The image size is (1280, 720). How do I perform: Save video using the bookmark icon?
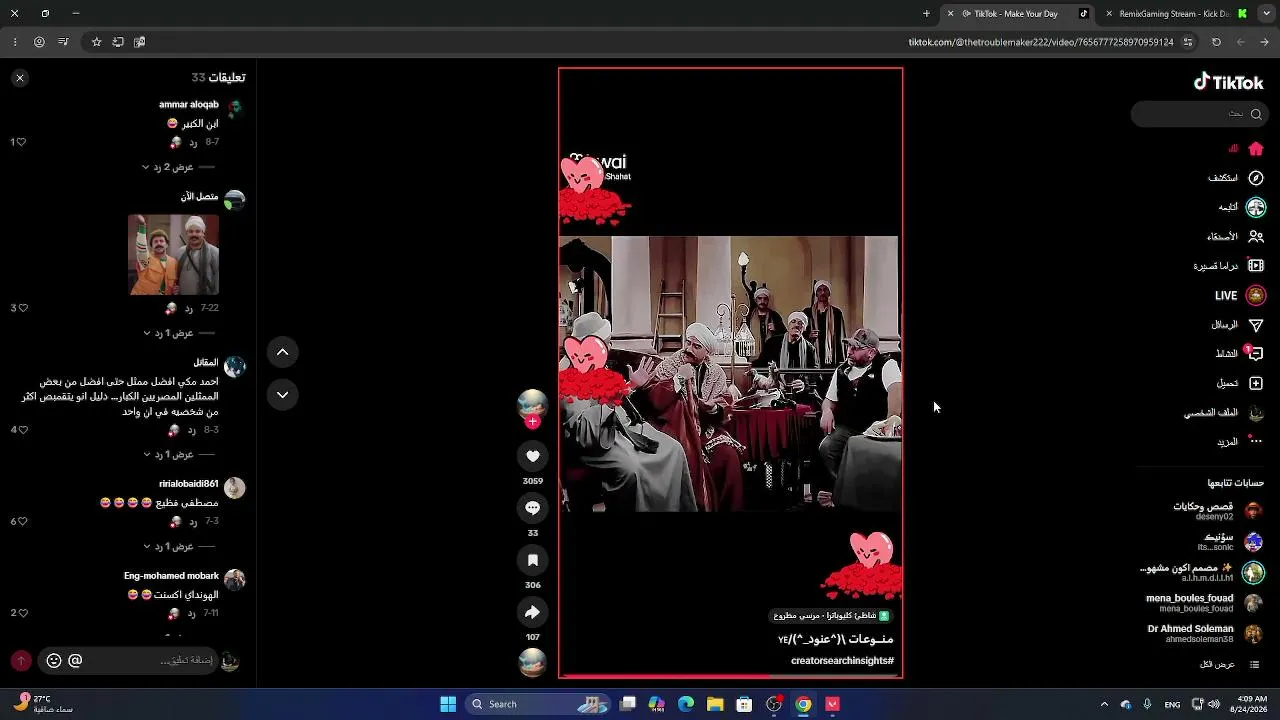click(532, 560)
